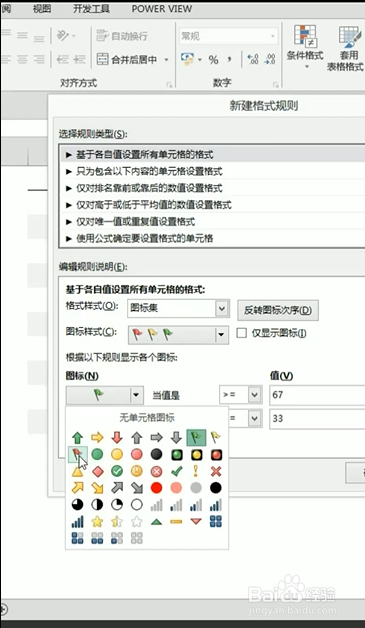Select rule 仅对唯一值或重复值设置格式

pyautogui.click(x=212, y=222)
